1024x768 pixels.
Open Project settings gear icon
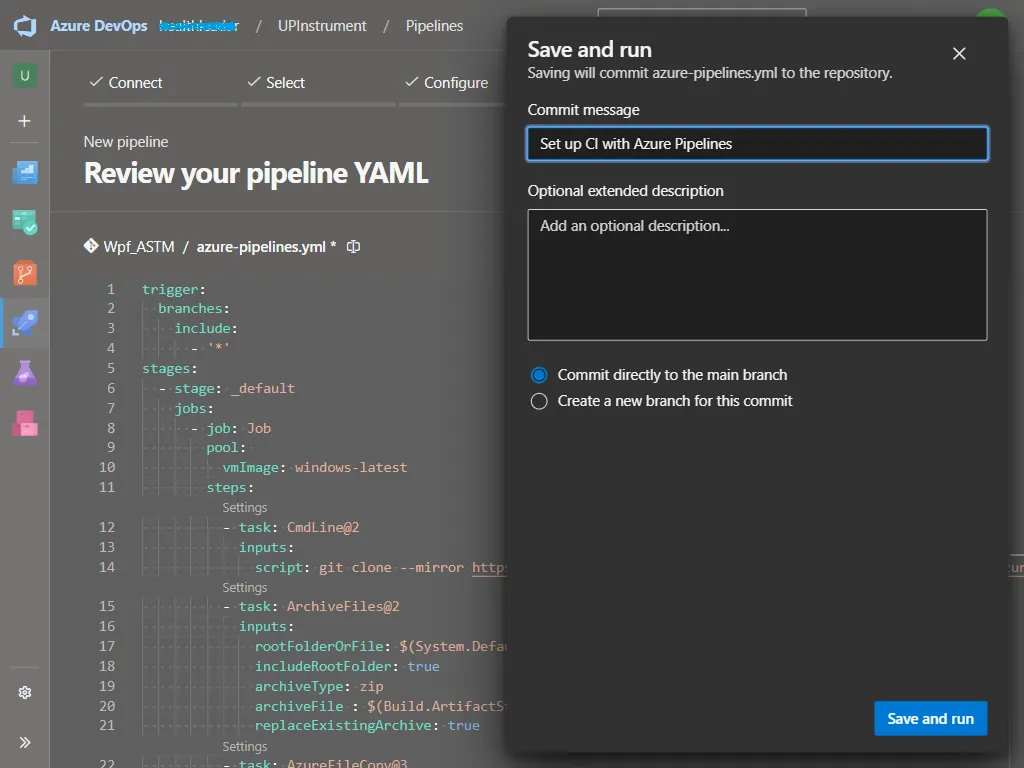[x=25, y=692]
